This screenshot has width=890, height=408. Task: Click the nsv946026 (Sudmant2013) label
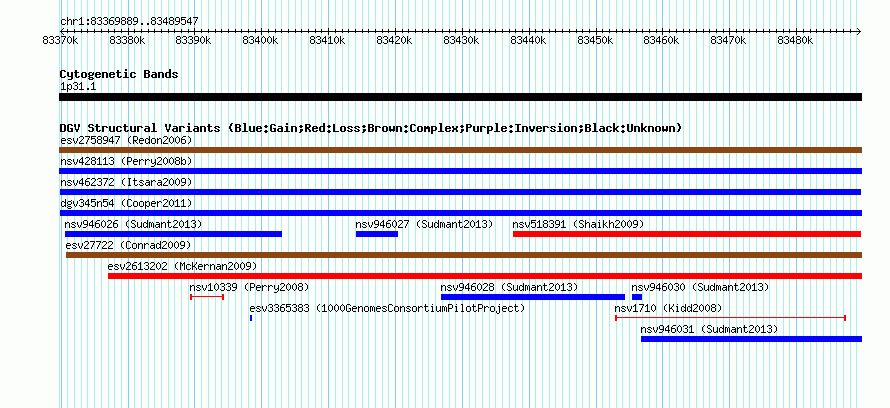click(133, 224)
